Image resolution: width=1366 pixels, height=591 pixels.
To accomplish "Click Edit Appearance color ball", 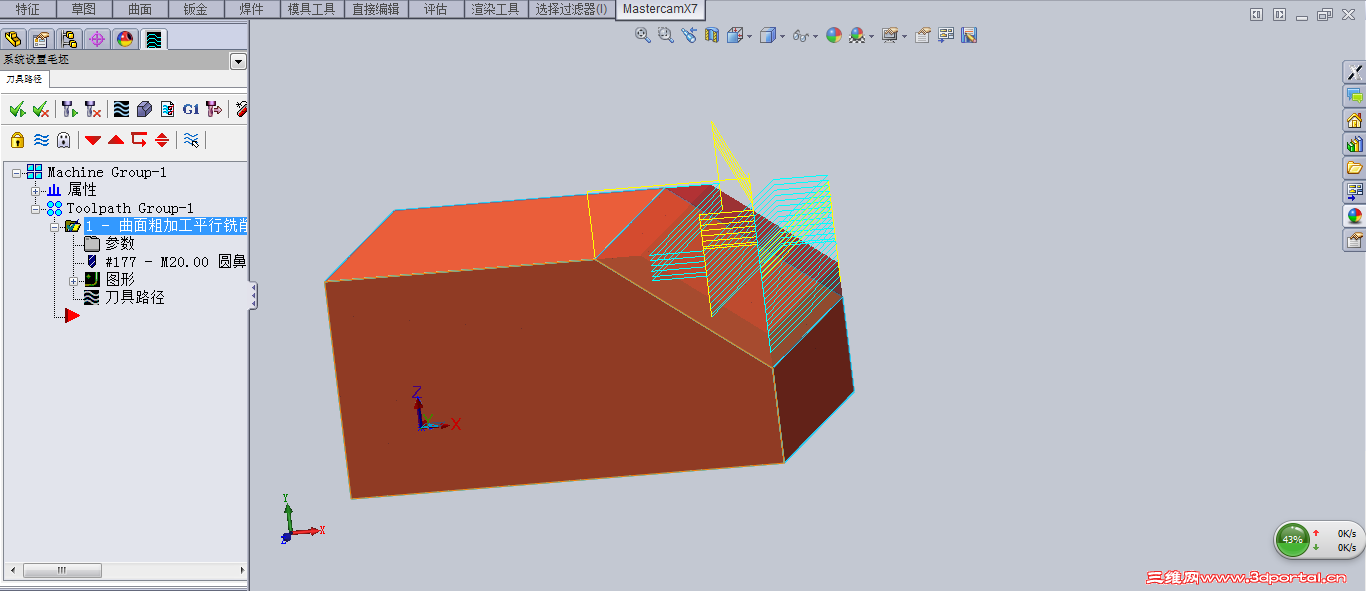I will click(834, 35).
